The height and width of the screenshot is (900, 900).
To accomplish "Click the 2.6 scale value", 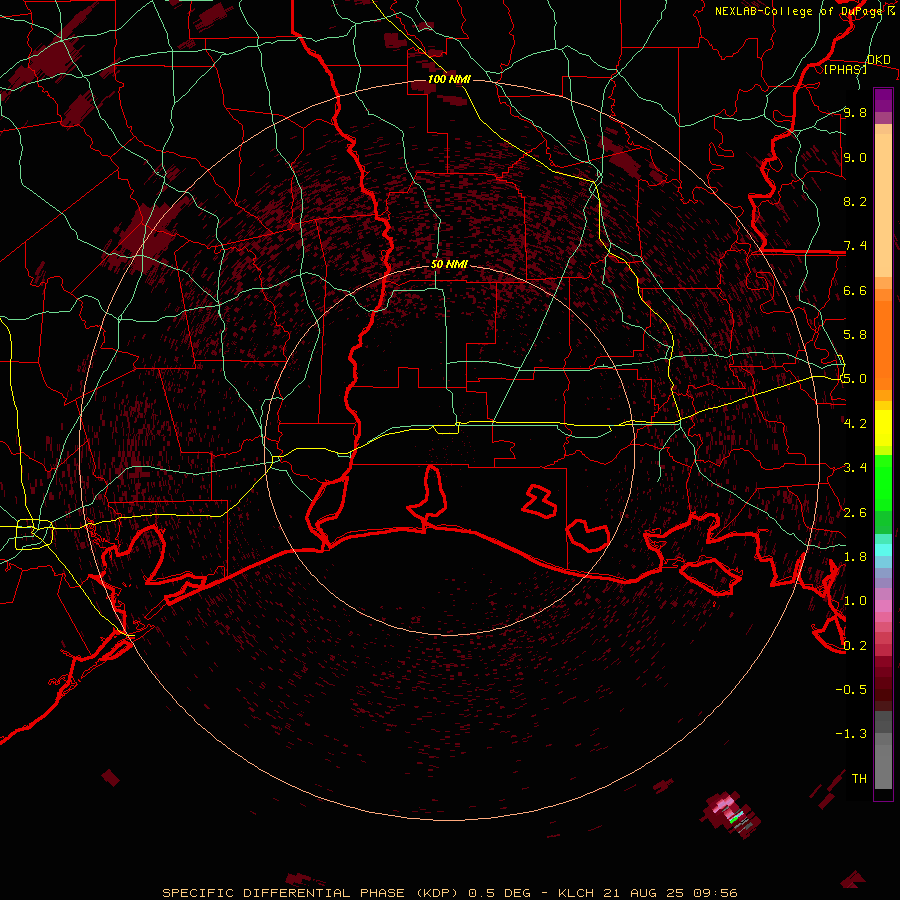I will (x=855, y=513).
